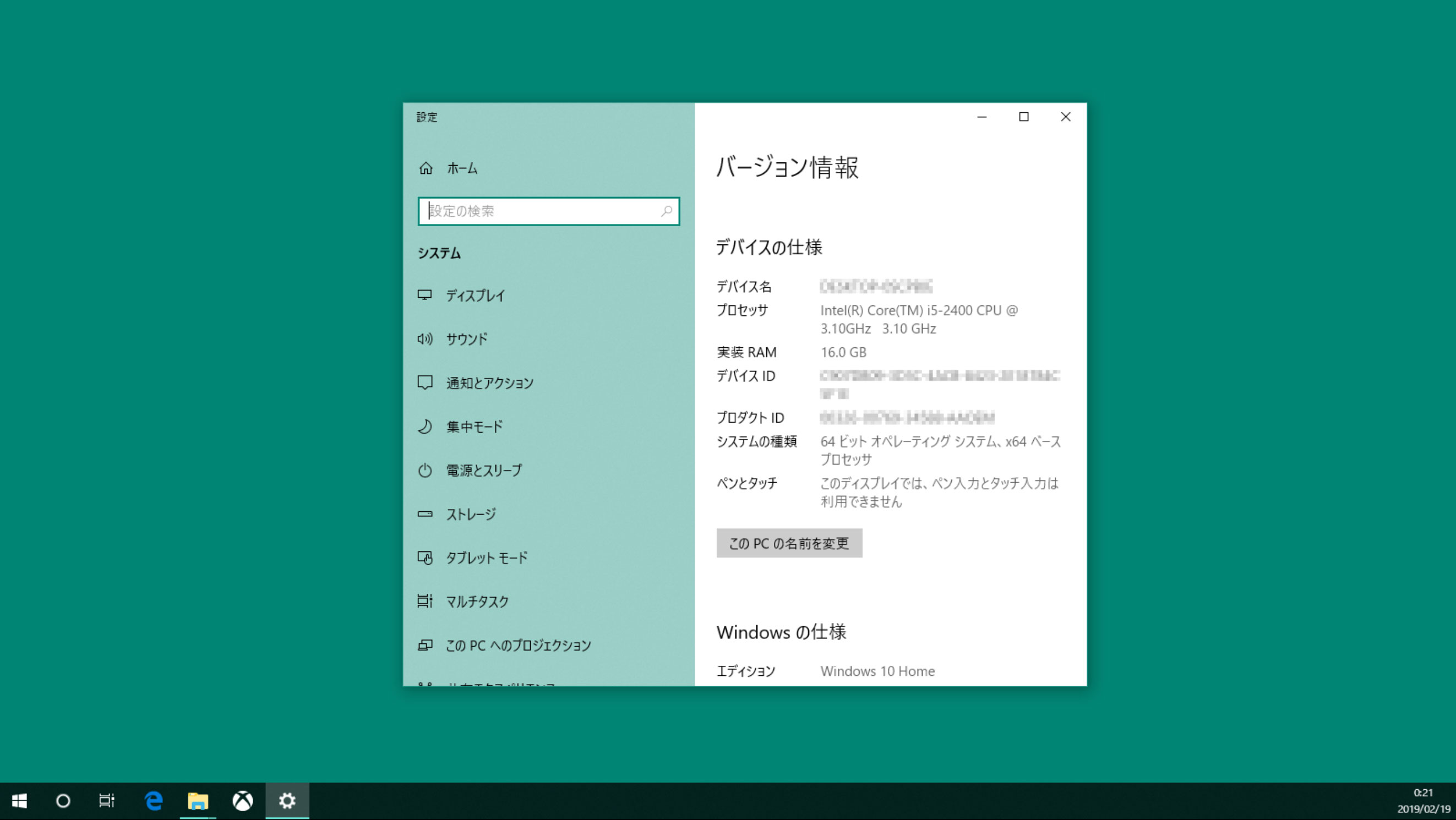Open Cortana circle on the taskbar
Screen dimensions: 1456x820
click(63, 801)
